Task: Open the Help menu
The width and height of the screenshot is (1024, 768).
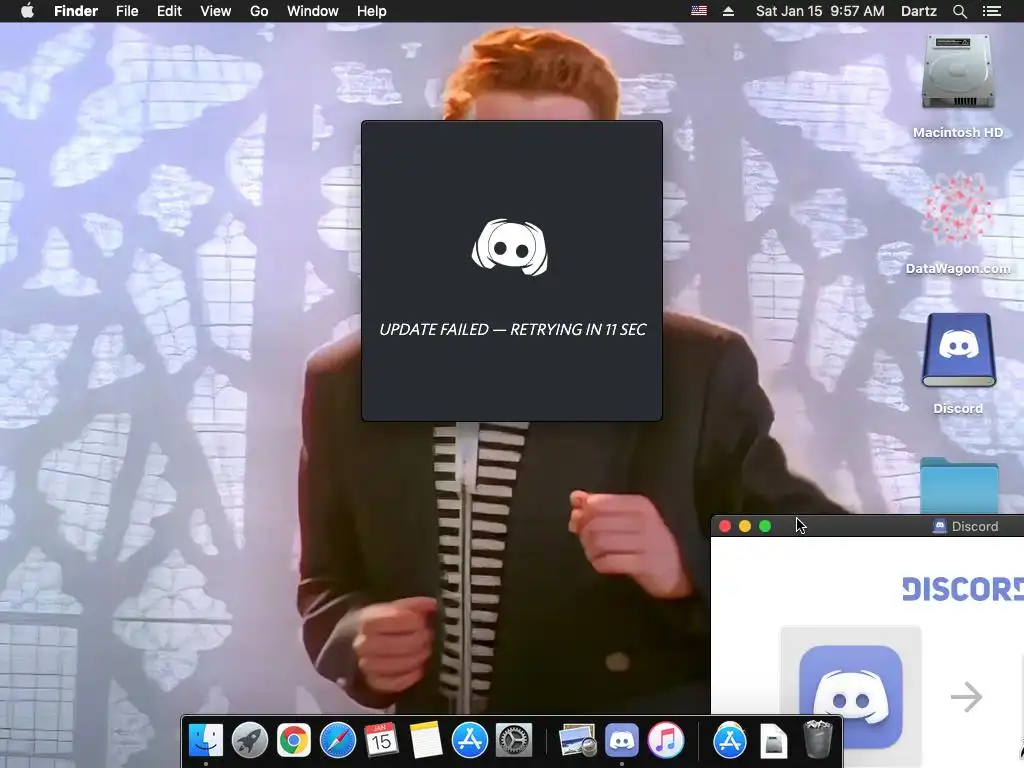Action: pos(372,11)
